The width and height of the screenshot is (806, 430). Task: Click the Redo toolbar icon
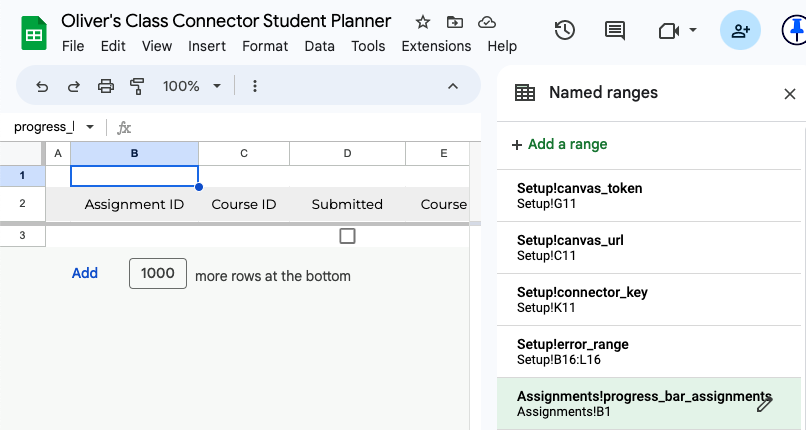coord(74,86)
